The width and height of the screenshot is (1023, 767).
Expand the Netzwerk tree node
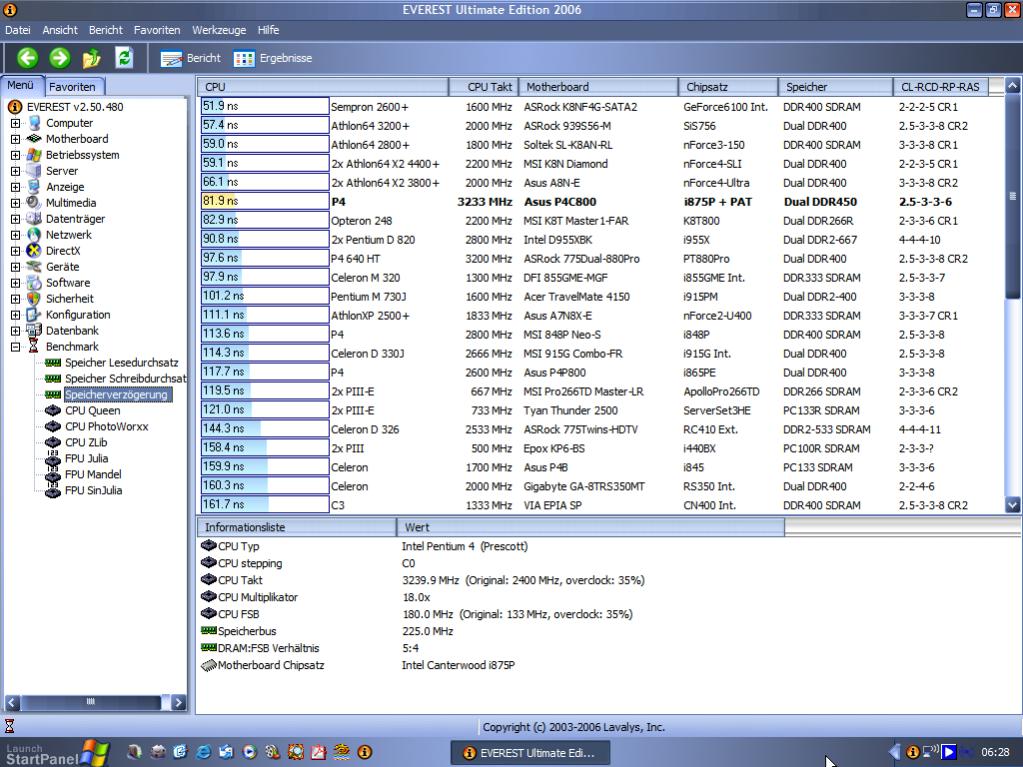coord(16,235)
